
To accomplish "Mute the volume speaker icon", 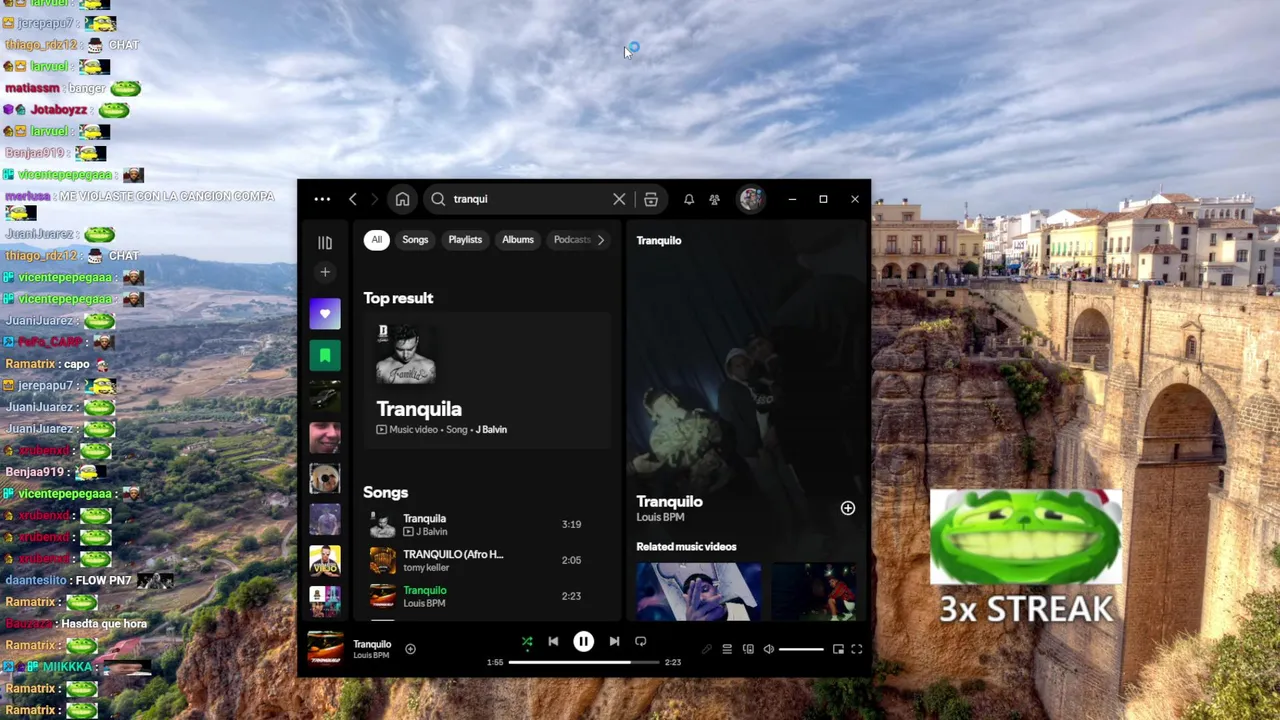I will click(x=769, y=650).
